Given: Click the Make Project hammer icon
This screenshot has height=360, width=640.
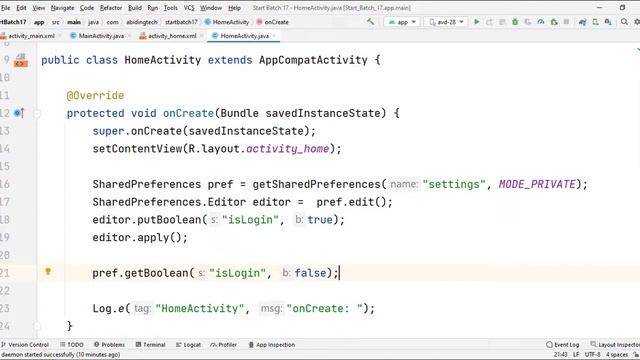Looking at the screenshot, I should pyautogui.click(x=370, y=22).
